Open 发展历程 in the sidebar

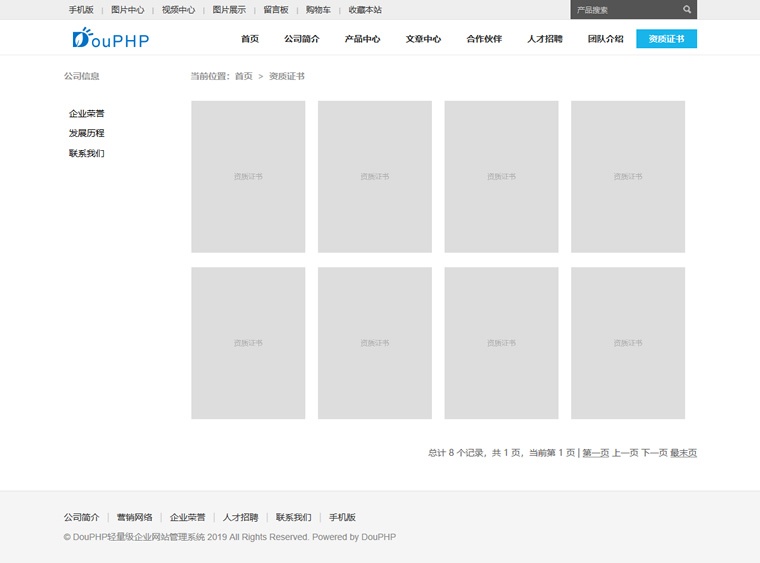pos(86,134)
